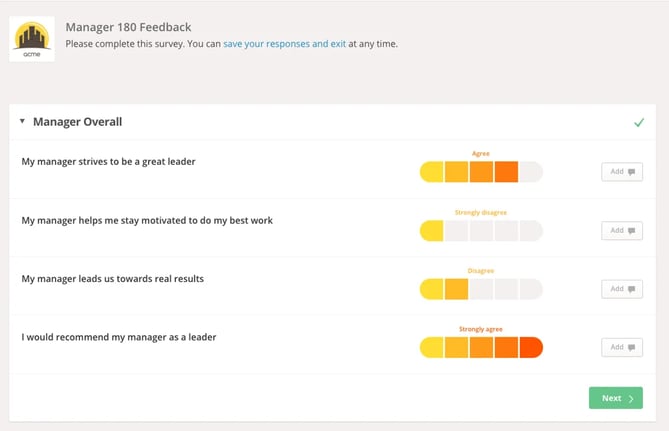
Task: Select fifth rating segment for 'stay motivated'
Action: click(531, 231)
